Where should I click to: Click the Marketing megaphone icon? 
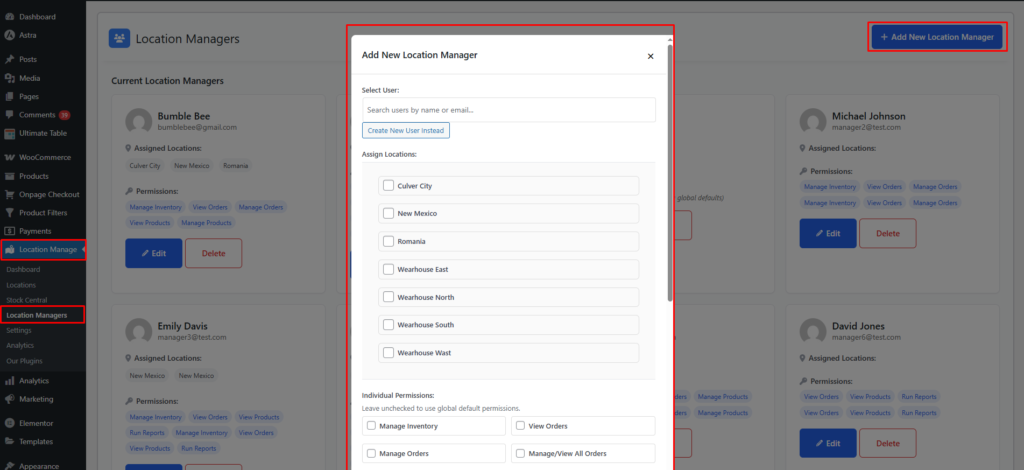point(9,399)
